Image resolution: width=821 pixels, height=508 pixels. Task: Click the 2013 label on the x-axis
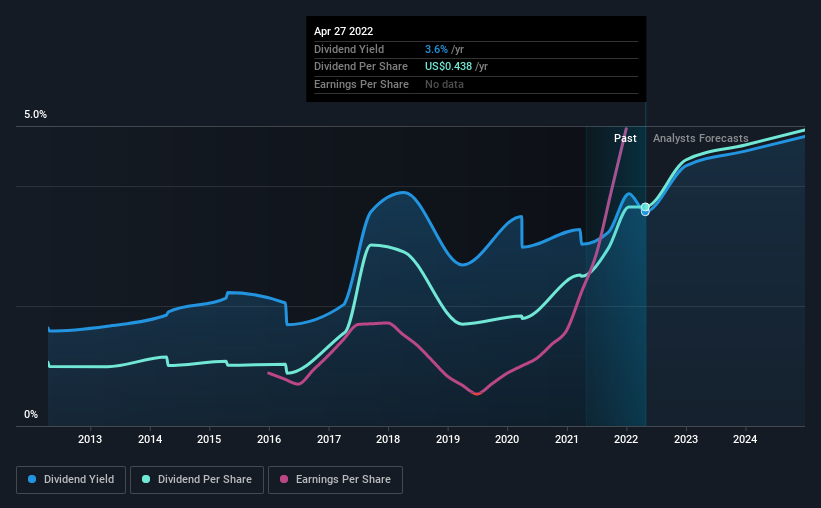(90, 439)
